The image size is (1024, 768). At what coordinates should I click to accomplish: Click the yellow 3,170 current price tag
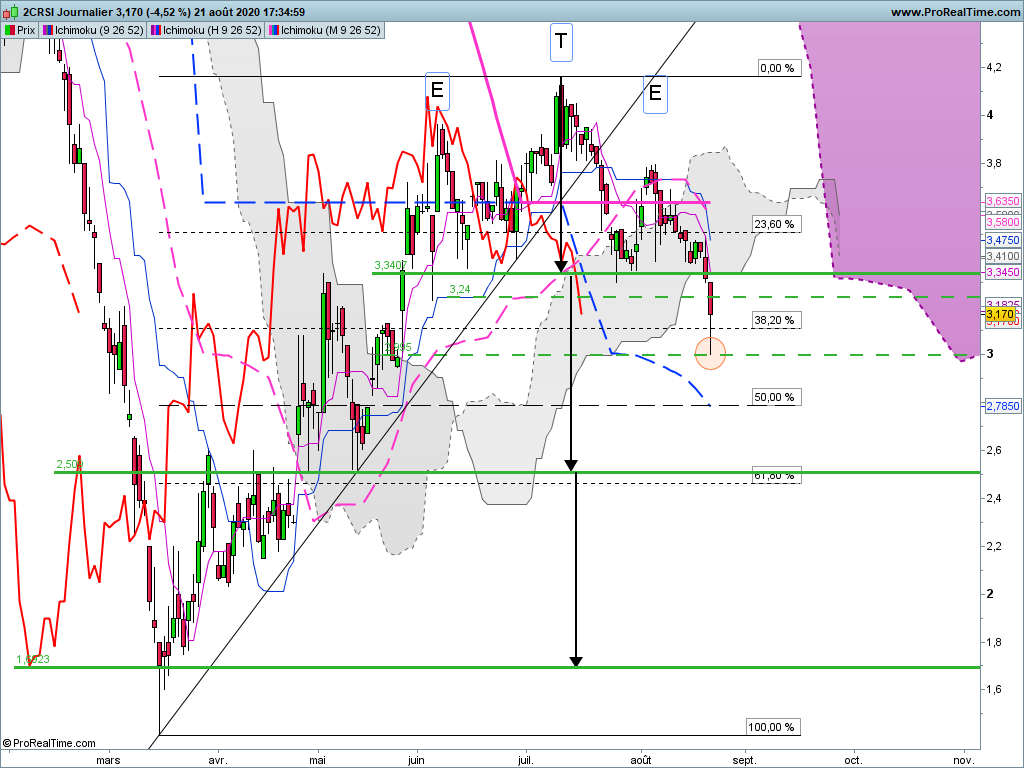[x=1000, y=315]
